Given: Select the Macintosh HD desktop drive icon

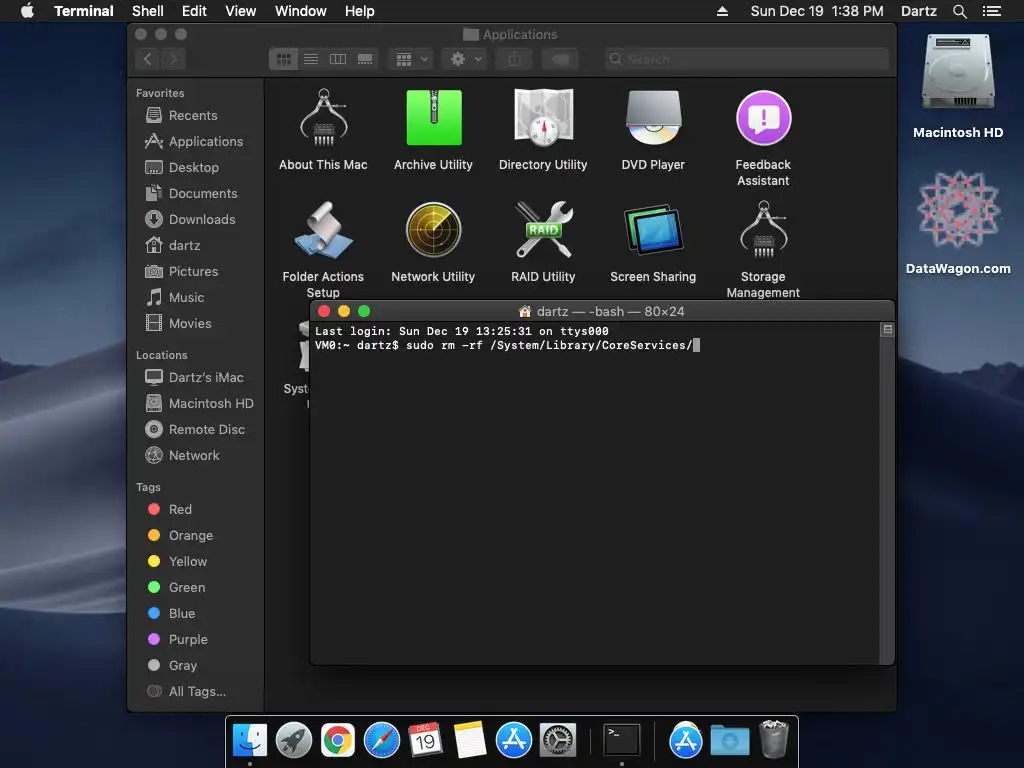Looking at the screenshot, I should [958, 73].
